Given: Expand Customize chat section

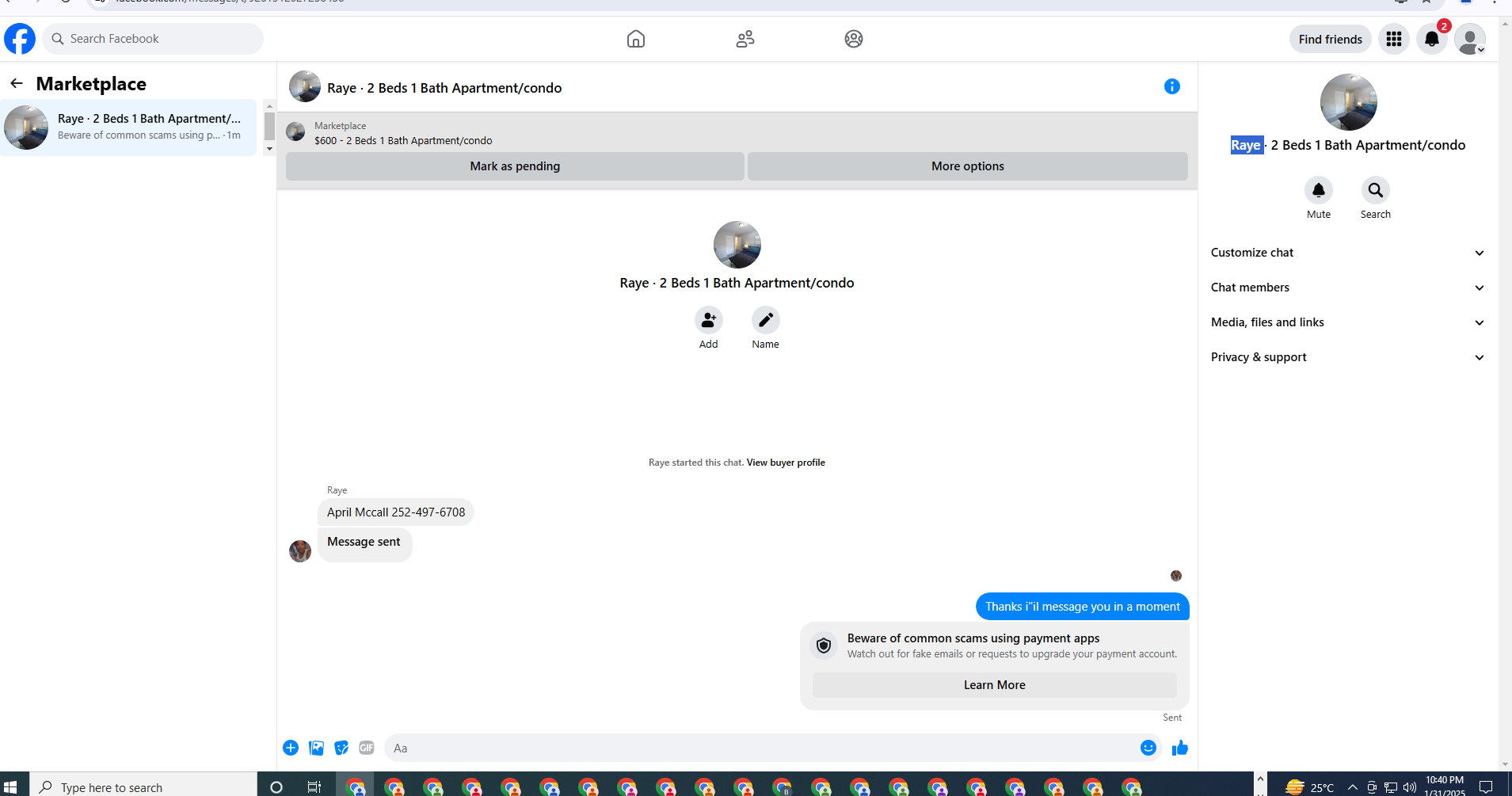Looking at the screenshot, I should pyautogui.click(x=1347, y=253).
